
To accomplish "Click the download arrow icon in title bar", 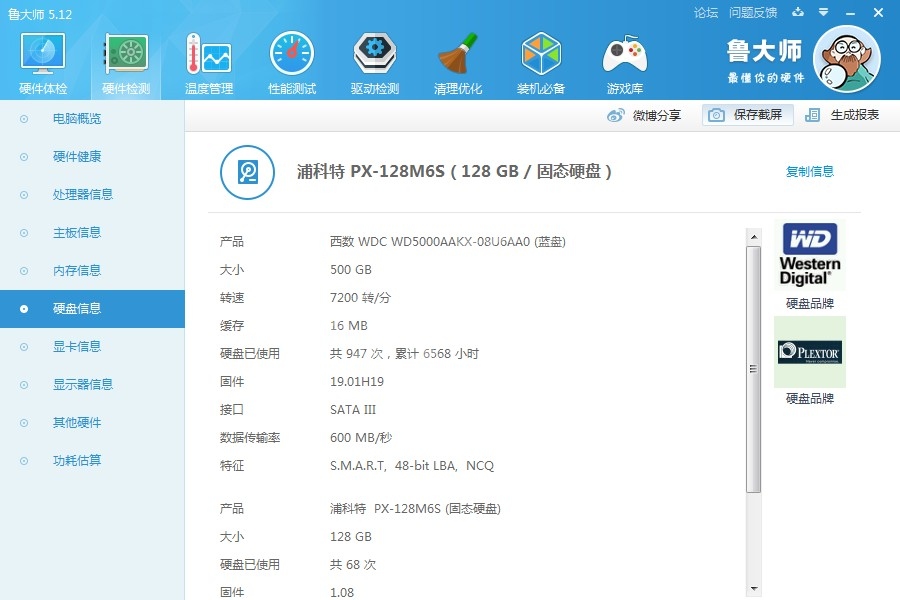I will [x=798, y=12].
